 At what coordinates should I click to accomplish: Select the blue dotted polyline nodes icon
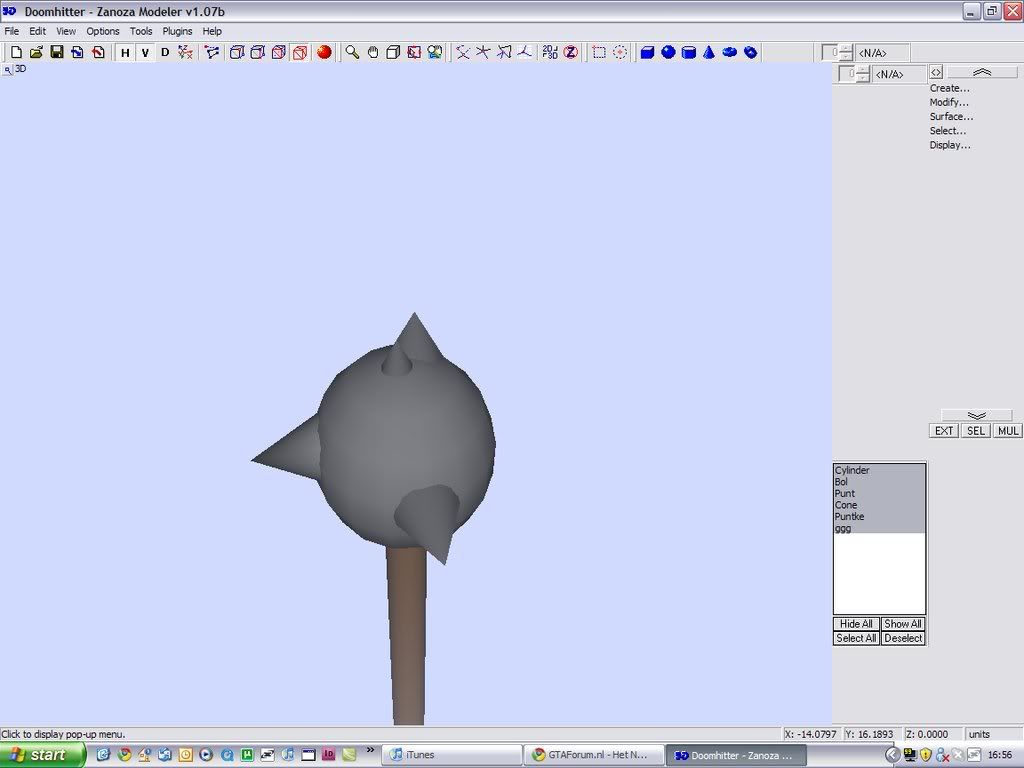[x=212, y=52]
